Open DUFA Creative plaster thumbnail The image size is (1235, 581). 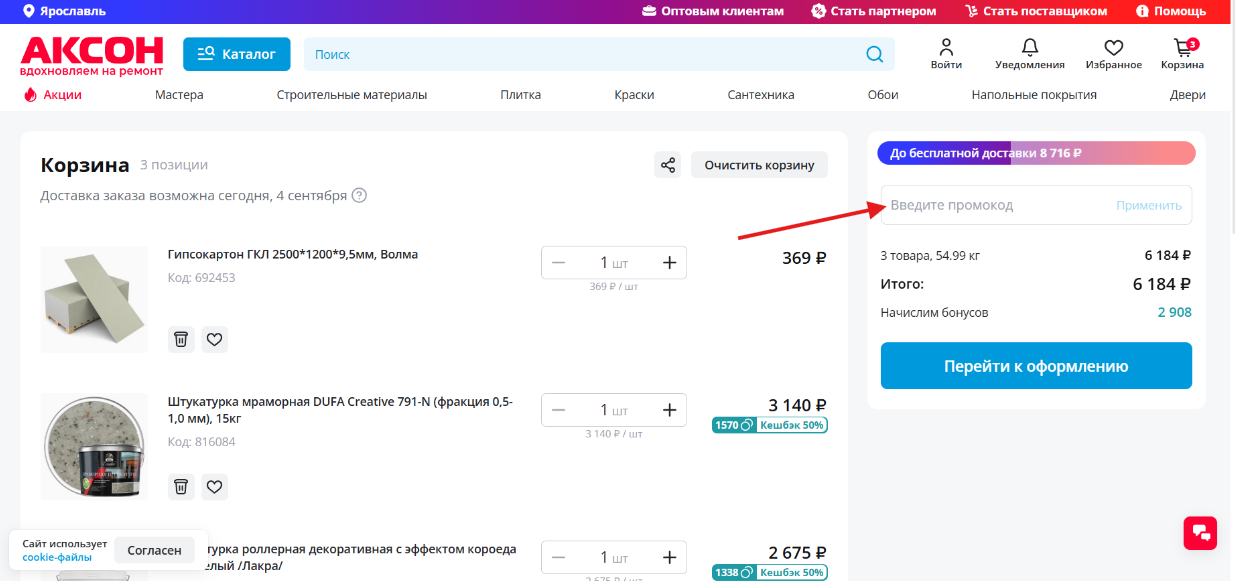[x=94, y=446]
